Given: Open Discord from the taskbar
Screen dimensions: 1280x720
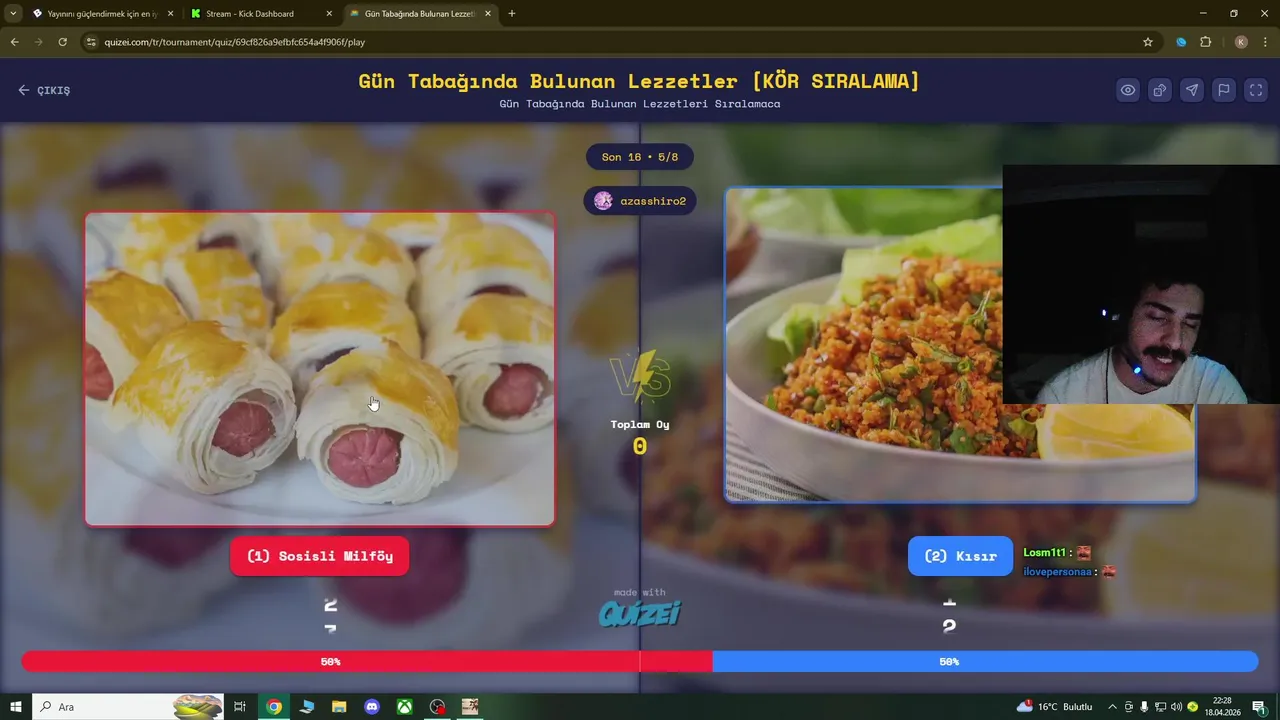Looking at the screenshot, I should pos(372,707).
